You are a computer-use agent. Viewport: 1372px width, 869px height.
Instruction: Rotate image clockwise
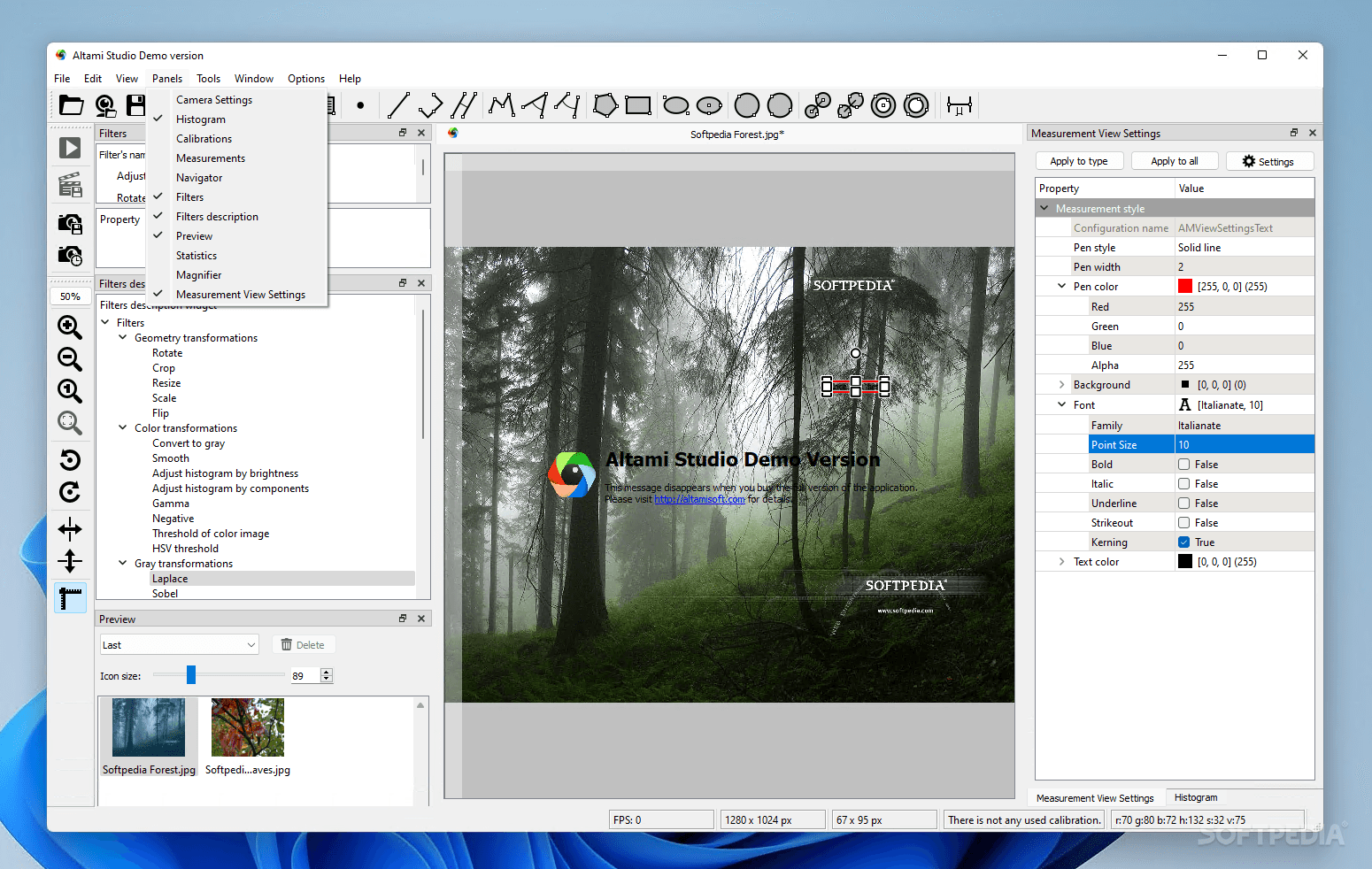pyautogui.click(x=70, y=492)
